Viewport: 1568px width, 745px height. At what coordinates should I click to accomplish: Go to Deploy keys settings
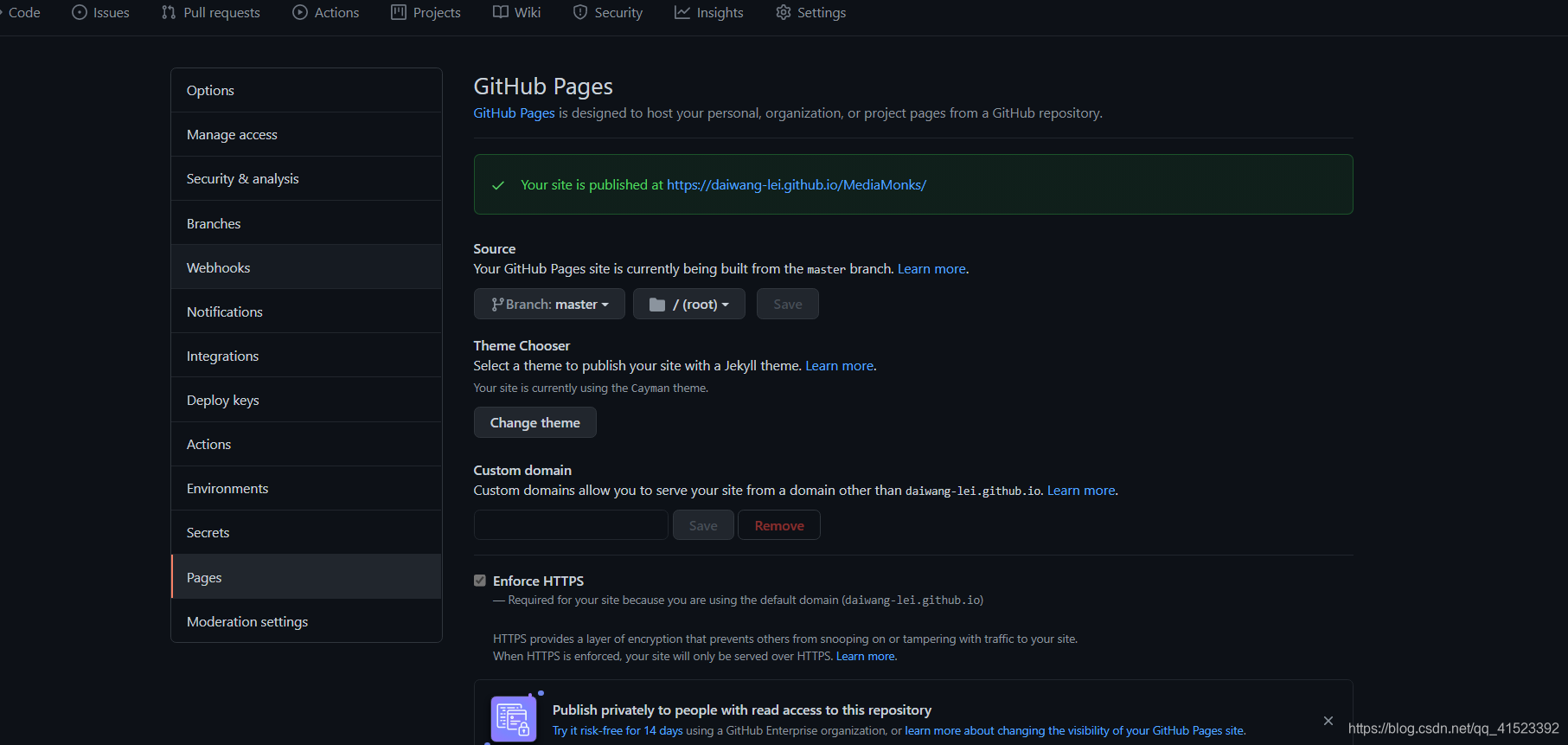pyautogui.click(x=306, y=400)
